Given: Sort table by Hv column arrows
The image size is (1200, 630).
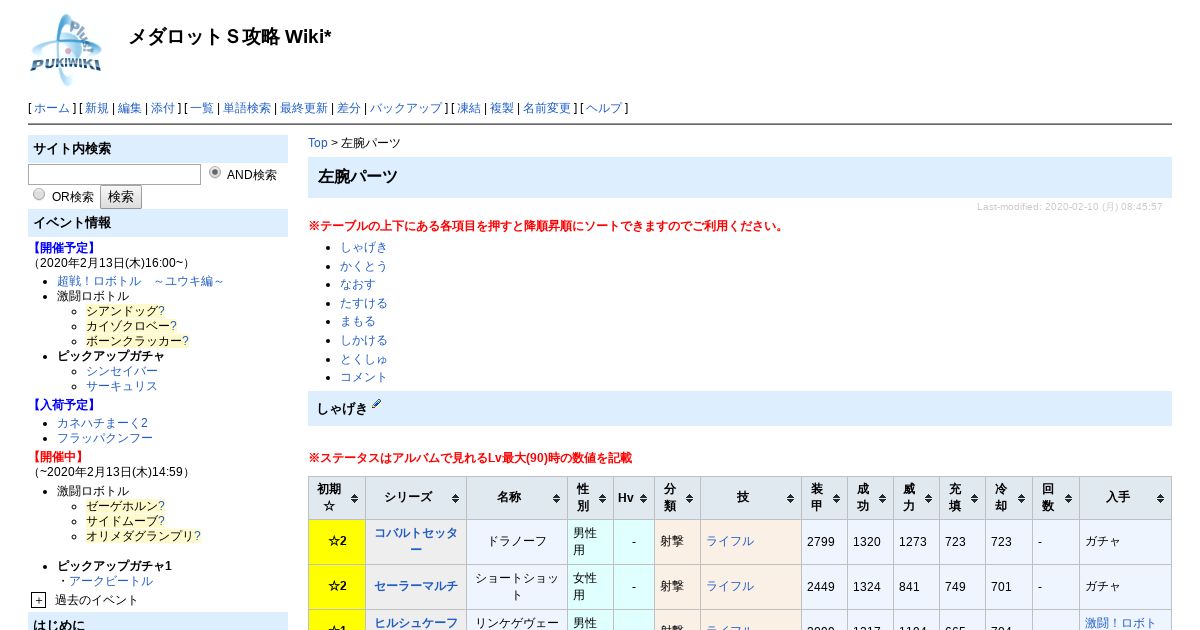Looking at the screenshot, I should pos(644,498).
